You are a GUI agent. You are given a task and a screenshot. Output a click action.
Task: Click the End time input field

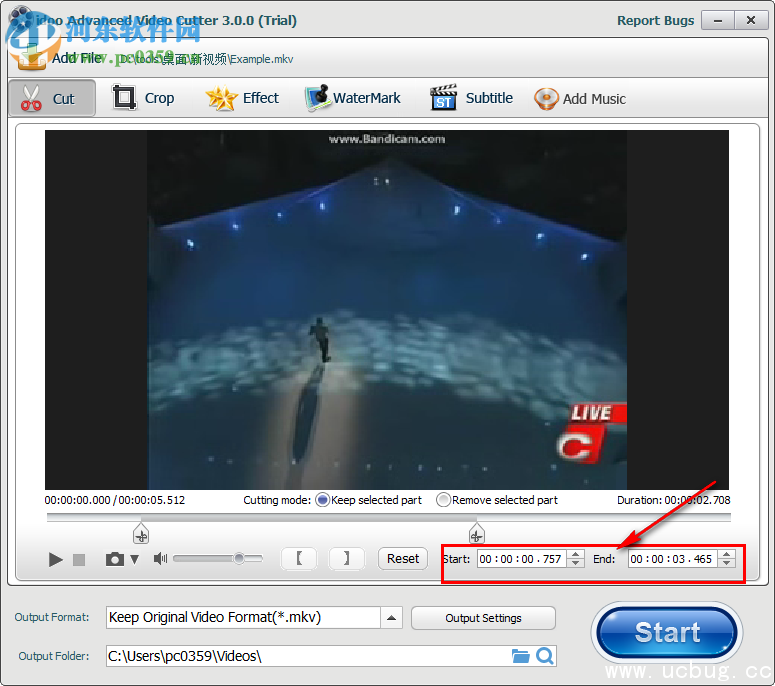point(673,559)
